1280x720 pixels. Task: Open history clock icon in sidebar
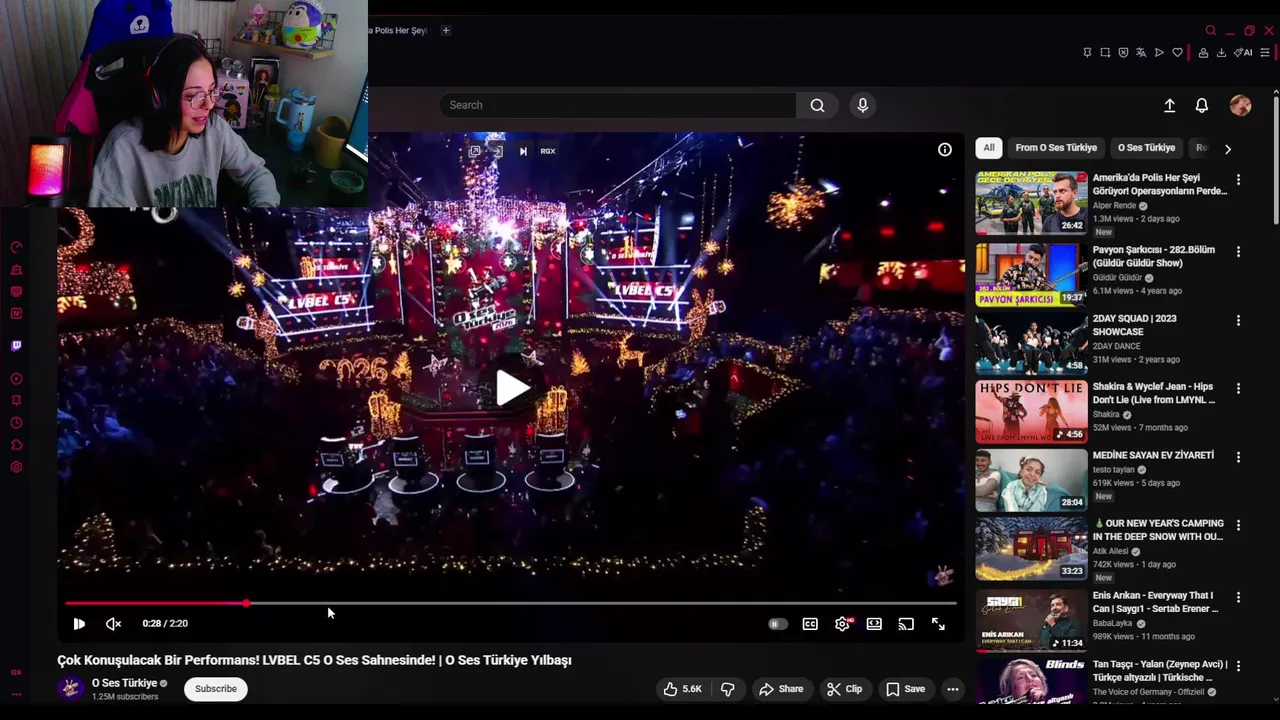tap(16, 422)
